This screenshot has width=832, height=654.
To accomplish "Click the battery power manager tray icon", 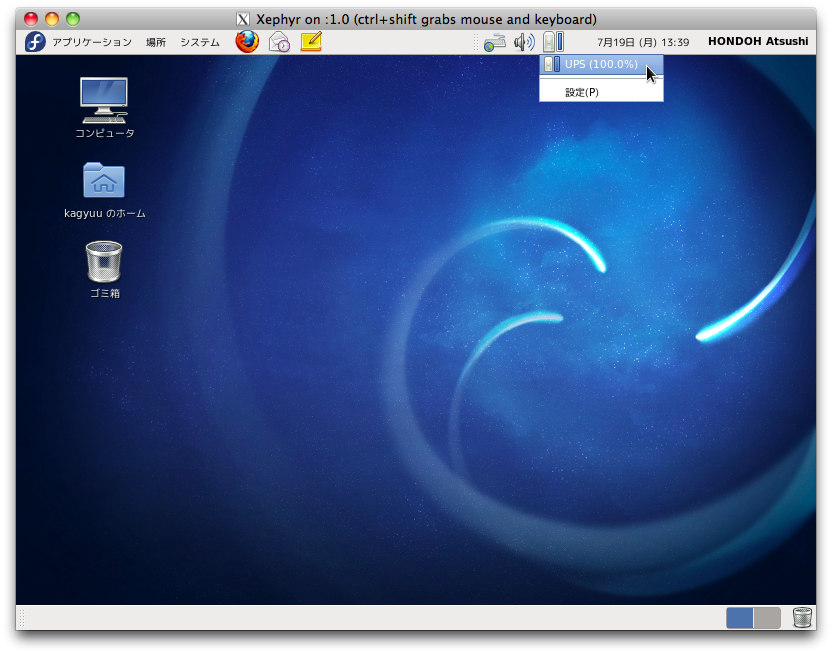I will click(553, 42).
